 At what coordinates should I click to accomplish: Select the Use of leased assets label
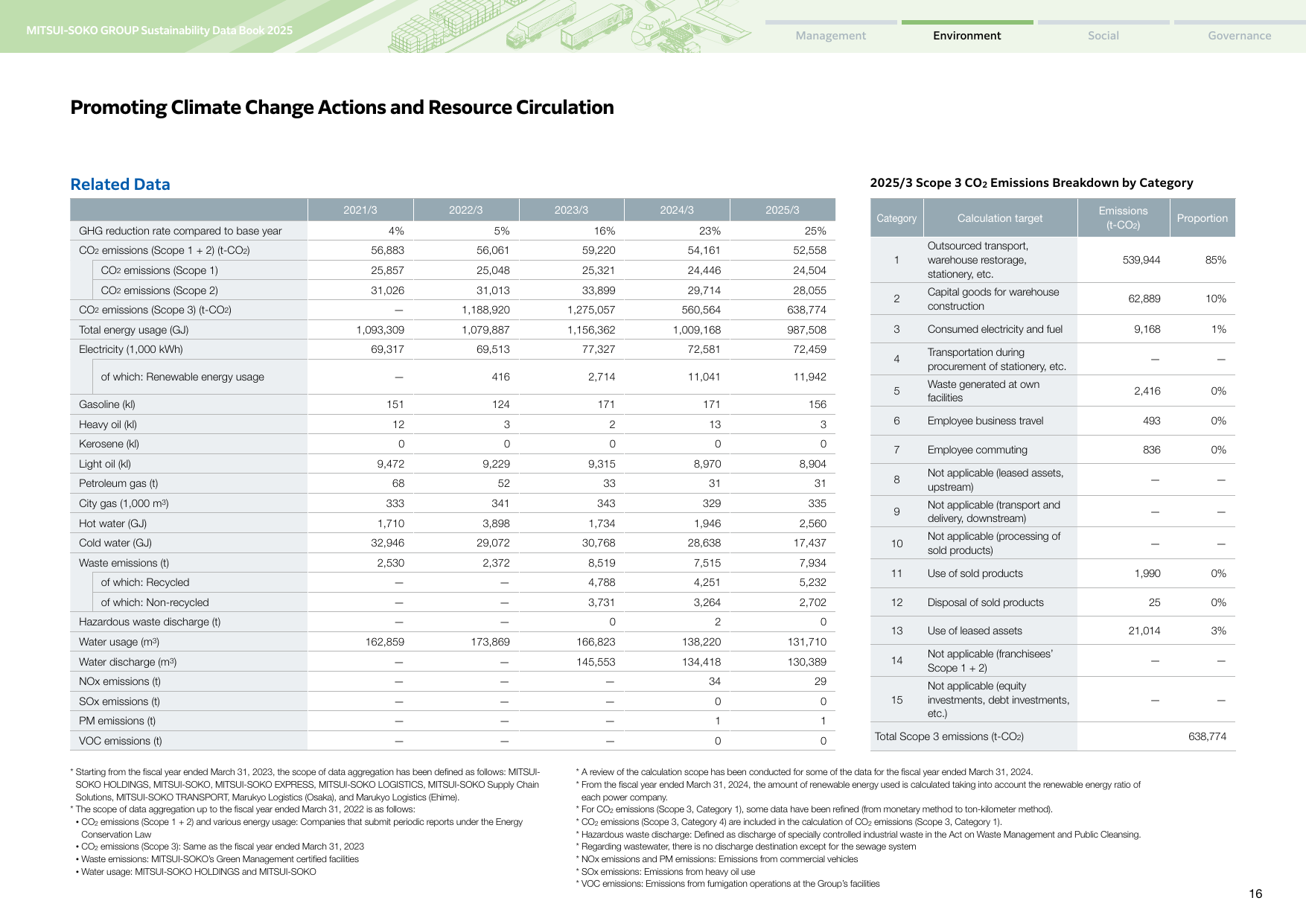point(974,631)
